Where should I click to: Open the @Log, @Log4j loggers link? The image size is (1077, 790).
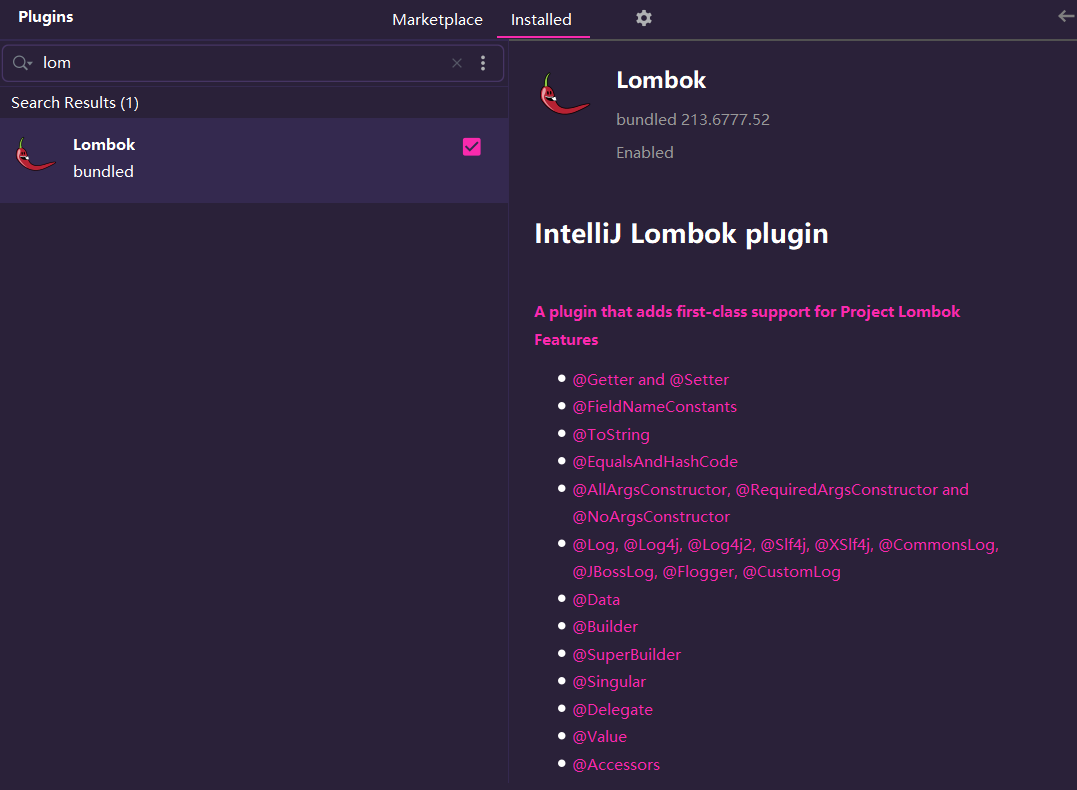tap(786, 558)
